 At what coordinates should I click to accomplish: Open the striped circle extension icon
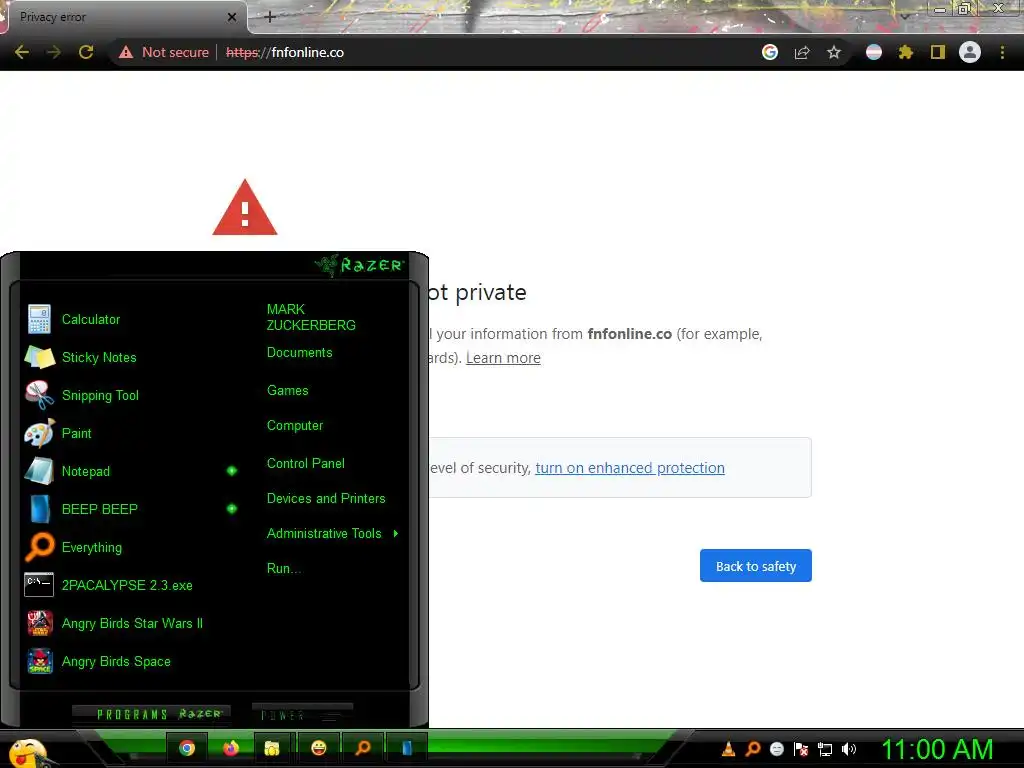(874, 52)
